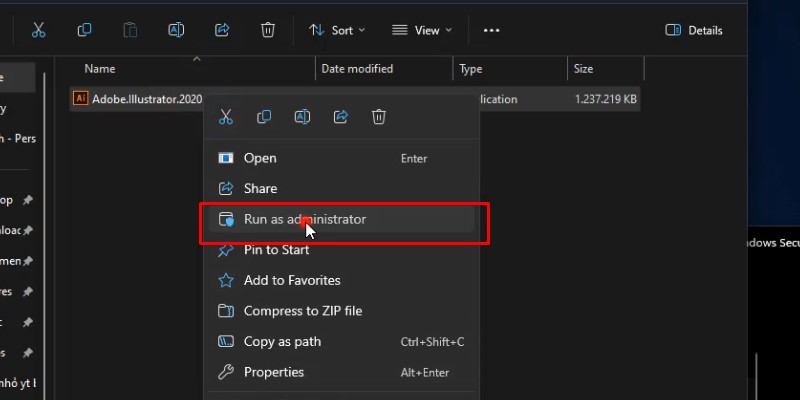The width and height of the screenshot is (800, 400).
Task: Click the Delete trash icon in the top toolbar
Action: (x=268, y=30)
